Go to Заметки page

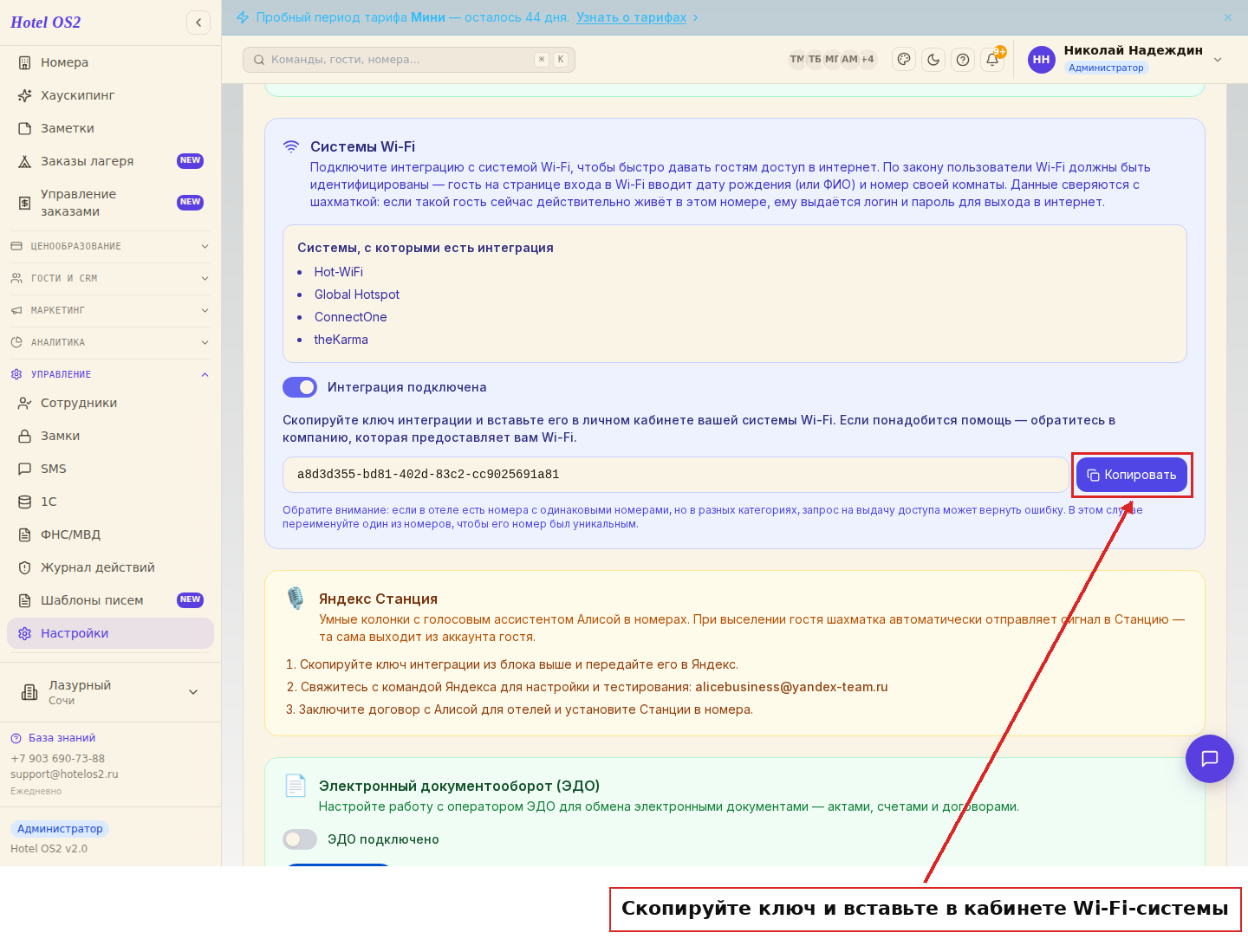point(110,128)
